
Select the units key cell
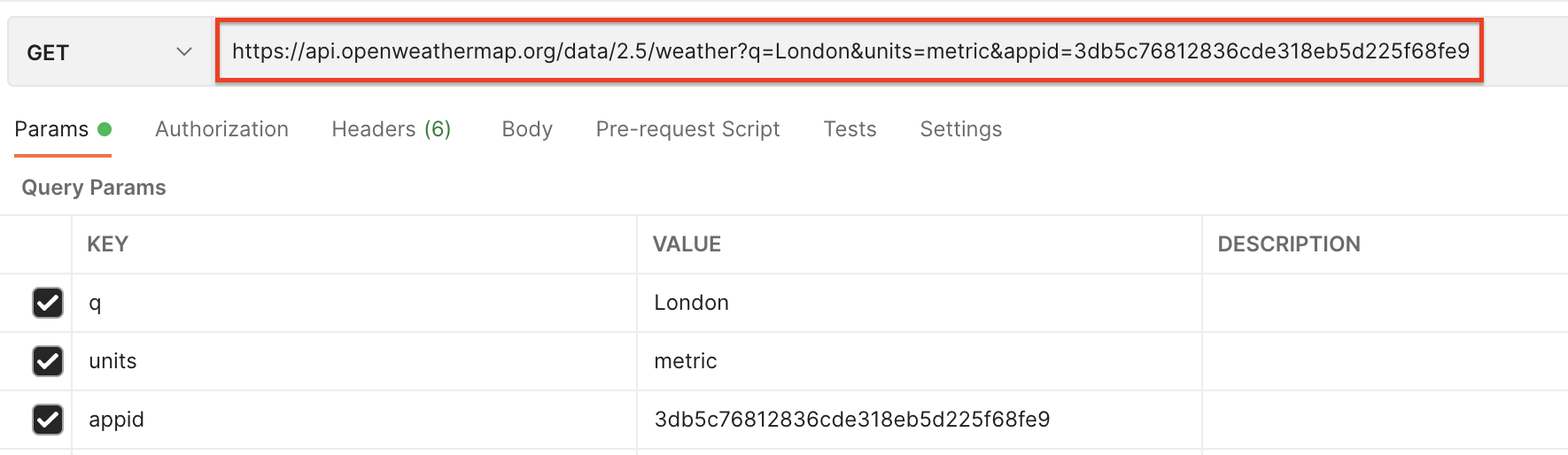(x=354, y=361)
